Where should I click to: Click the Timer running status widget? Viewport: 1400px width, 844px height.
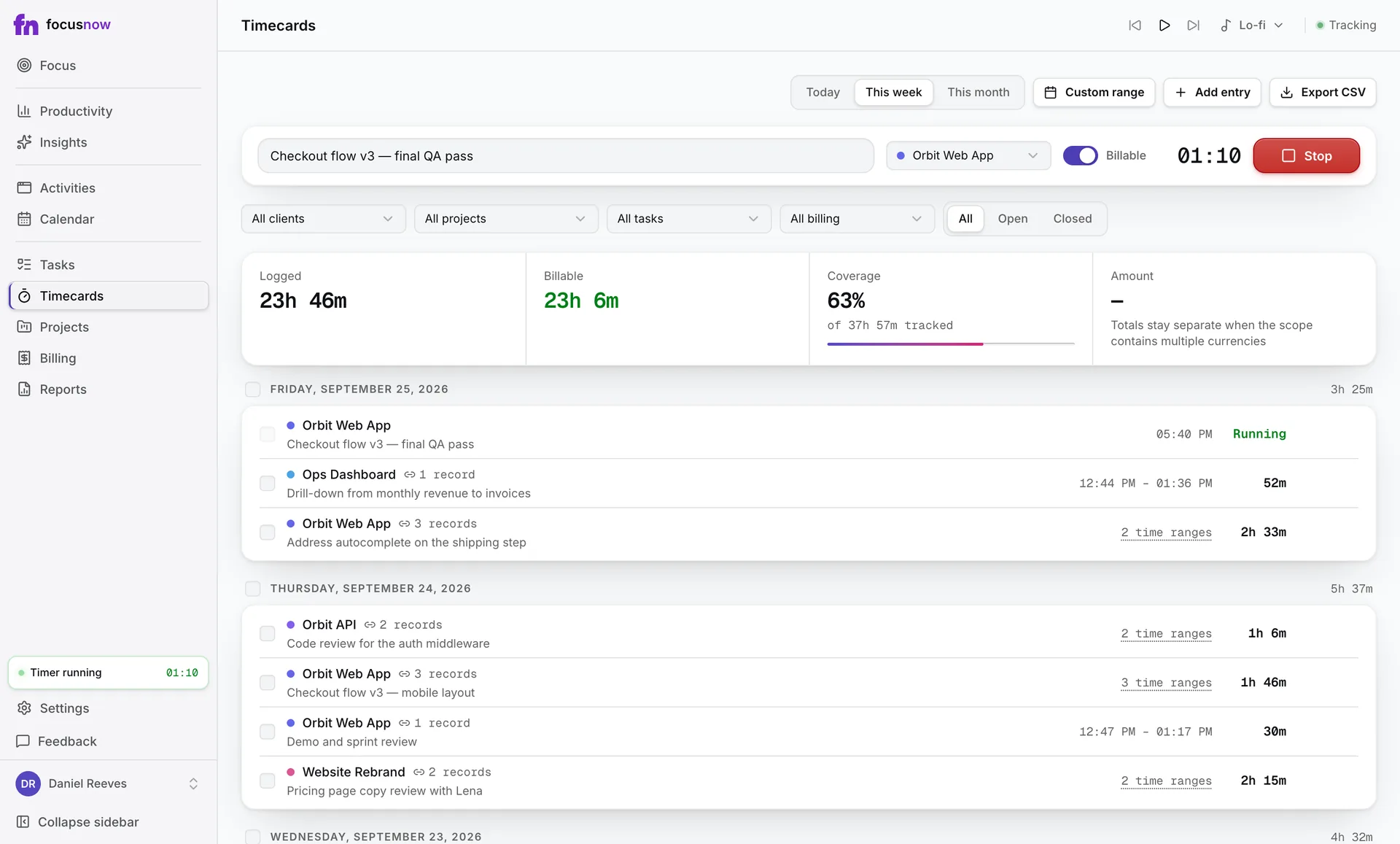click(109, 673)
